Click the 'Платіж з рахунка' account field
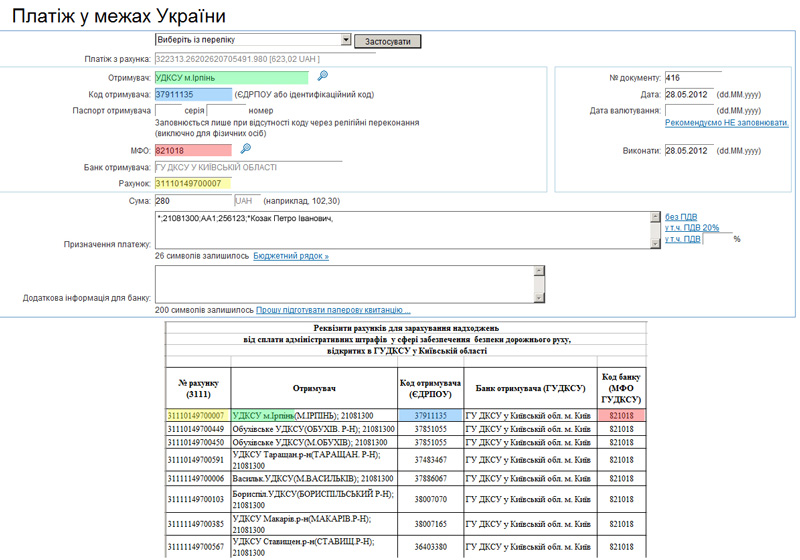 [265, 59]
